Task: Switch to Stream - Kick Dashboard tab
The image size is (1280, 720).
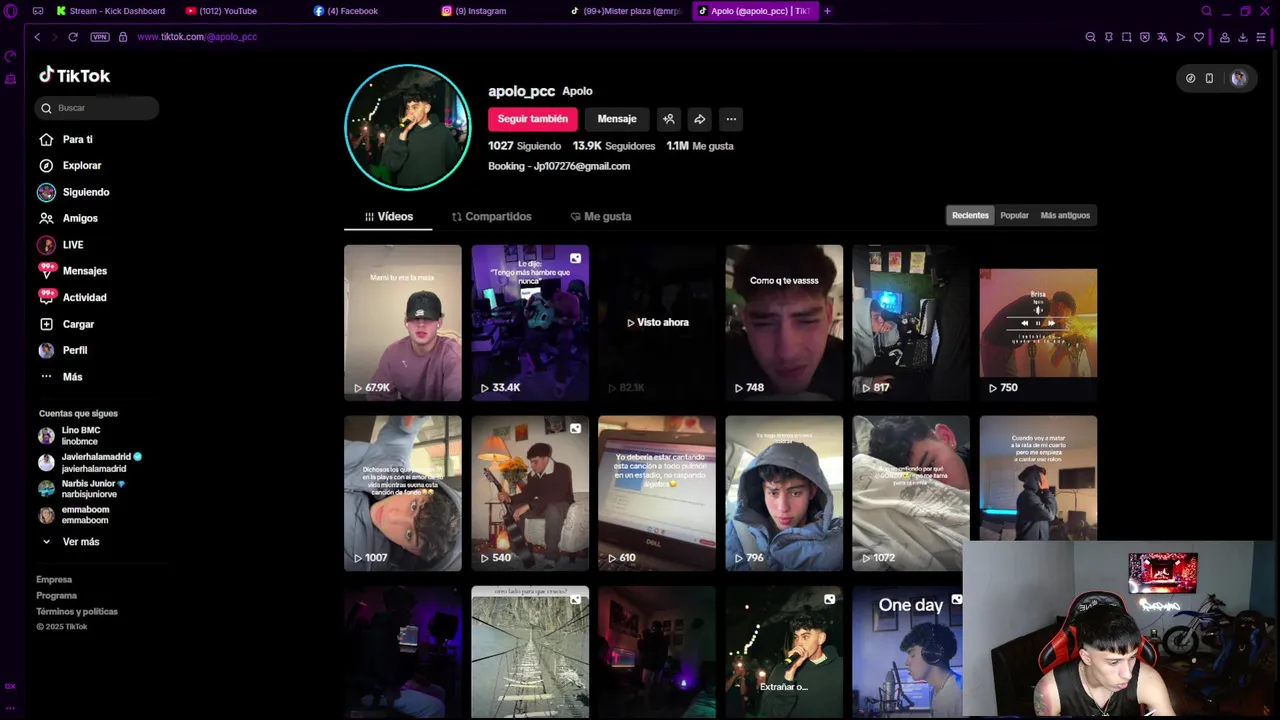Action: tap(110, 11)
